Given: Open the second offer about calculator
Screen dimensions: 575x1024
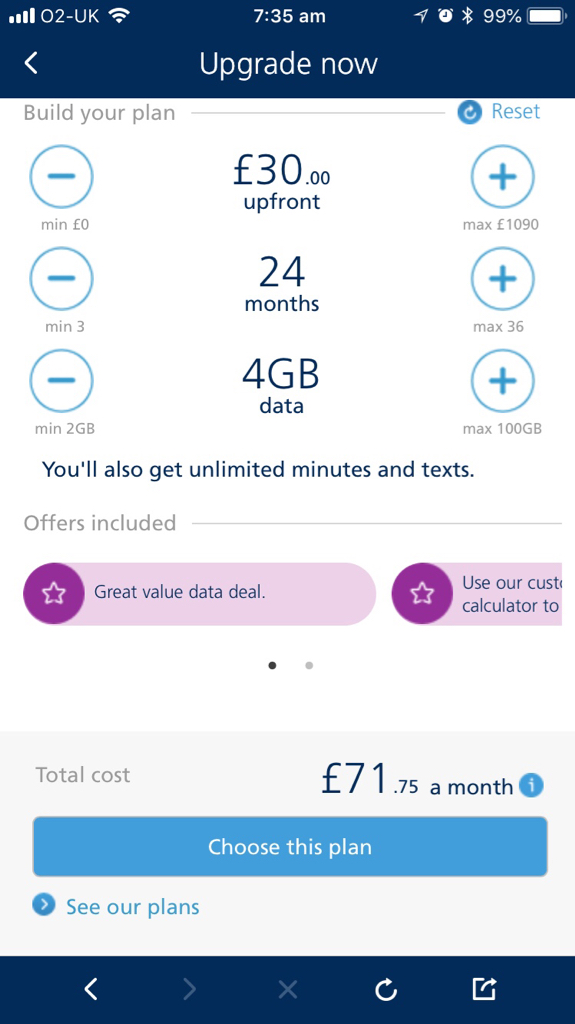Looking at the screenshot, I should pos(477,594).
